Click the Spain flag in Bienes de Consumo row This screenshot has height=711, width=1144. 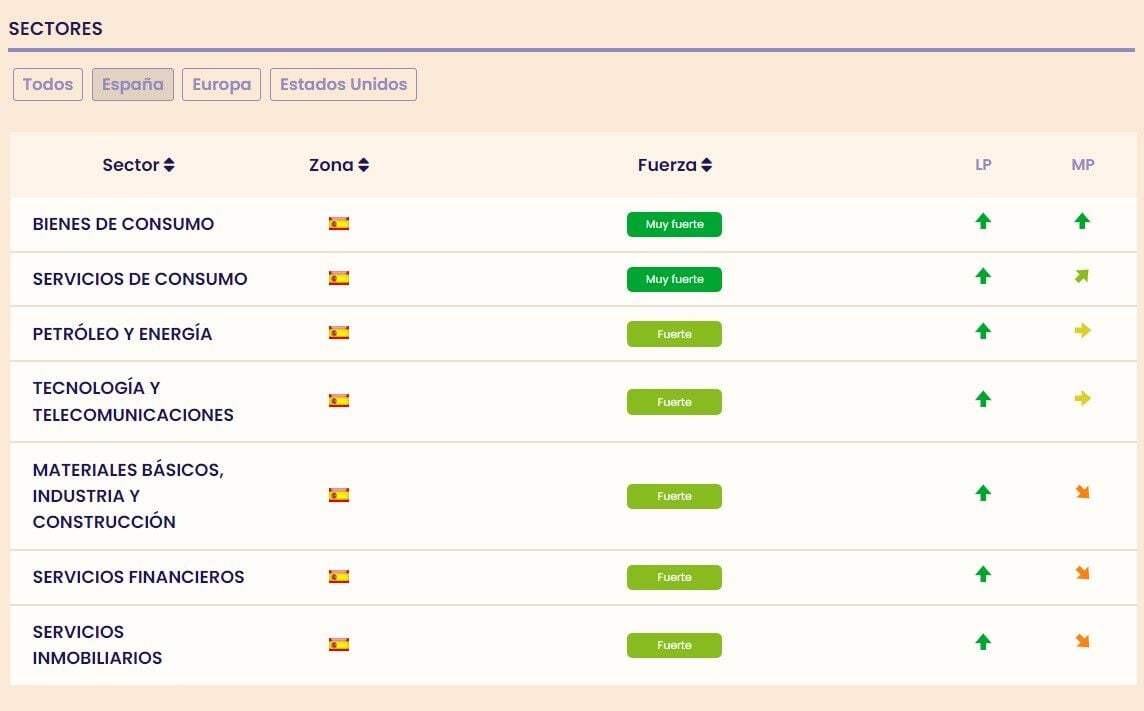point(339,224)
